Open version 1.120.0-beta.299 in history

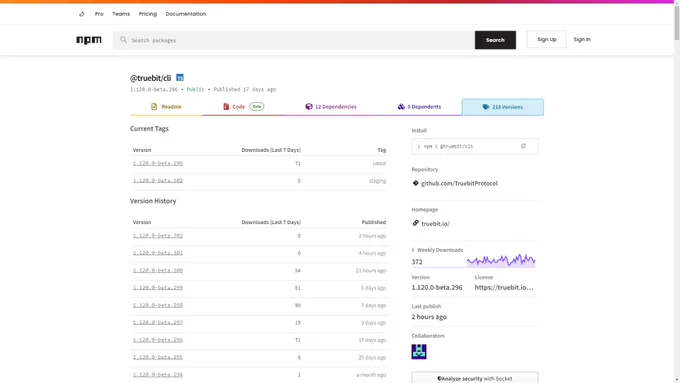tap(158, 288)
